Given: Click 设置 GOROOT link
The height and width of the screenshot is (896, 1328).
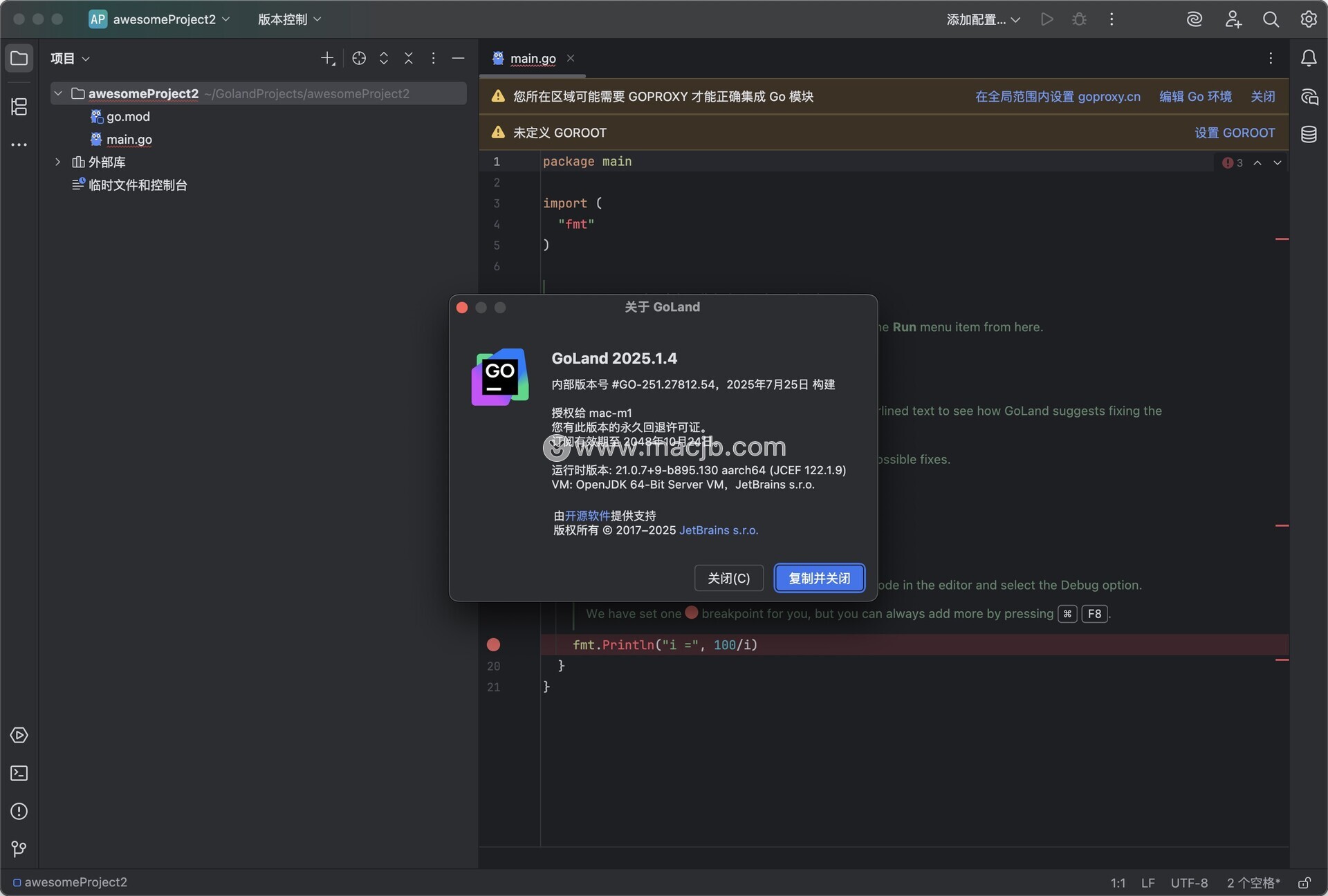Looking at the screenshot, I should point(1235,132).
